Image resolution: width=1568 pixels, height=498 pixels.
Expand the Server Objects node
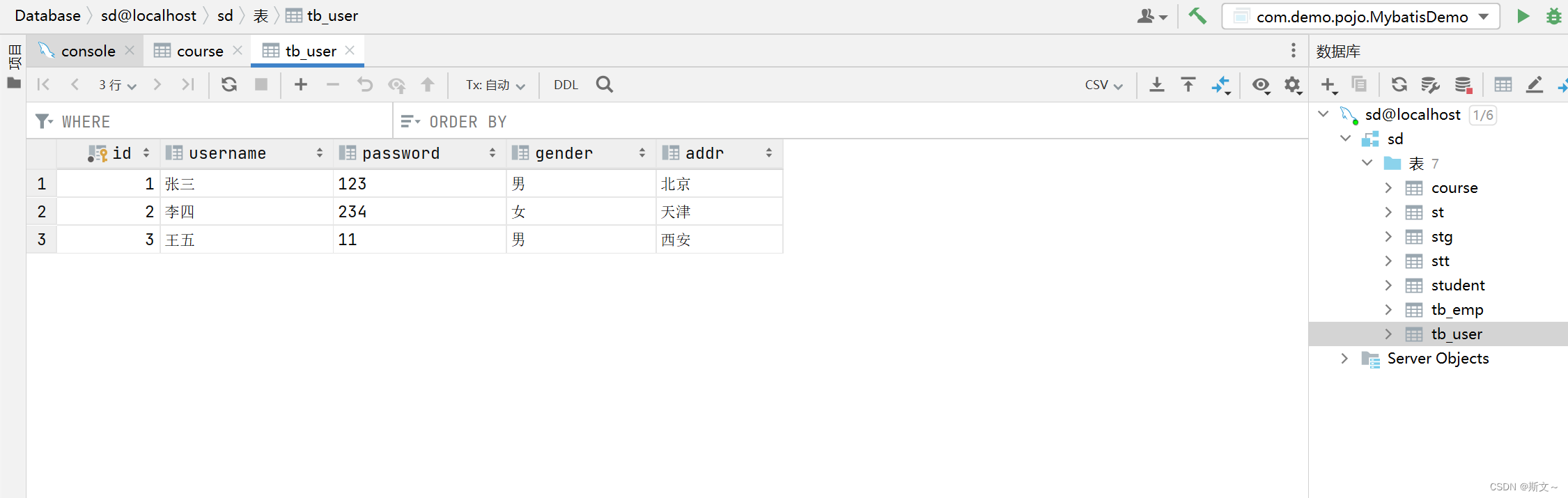[1344, 358]
